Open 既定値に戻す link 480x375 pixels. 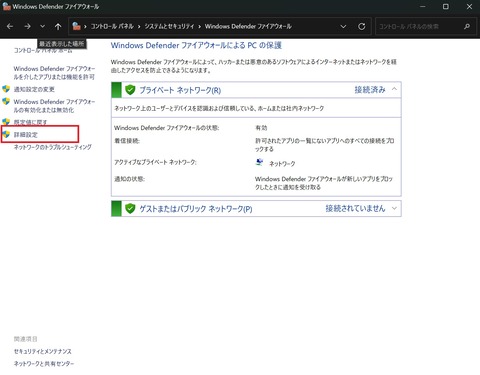30,122
